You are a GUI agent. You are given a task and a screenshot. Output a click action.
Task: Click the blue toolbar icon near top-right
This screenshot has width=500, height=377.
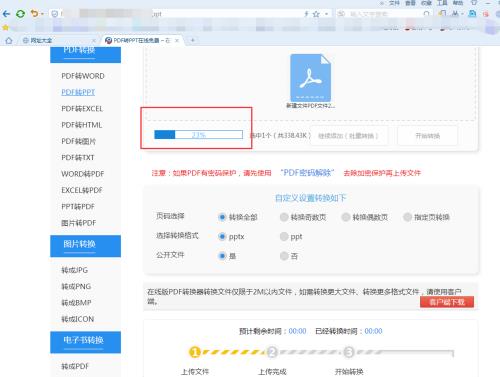(472, 14)
